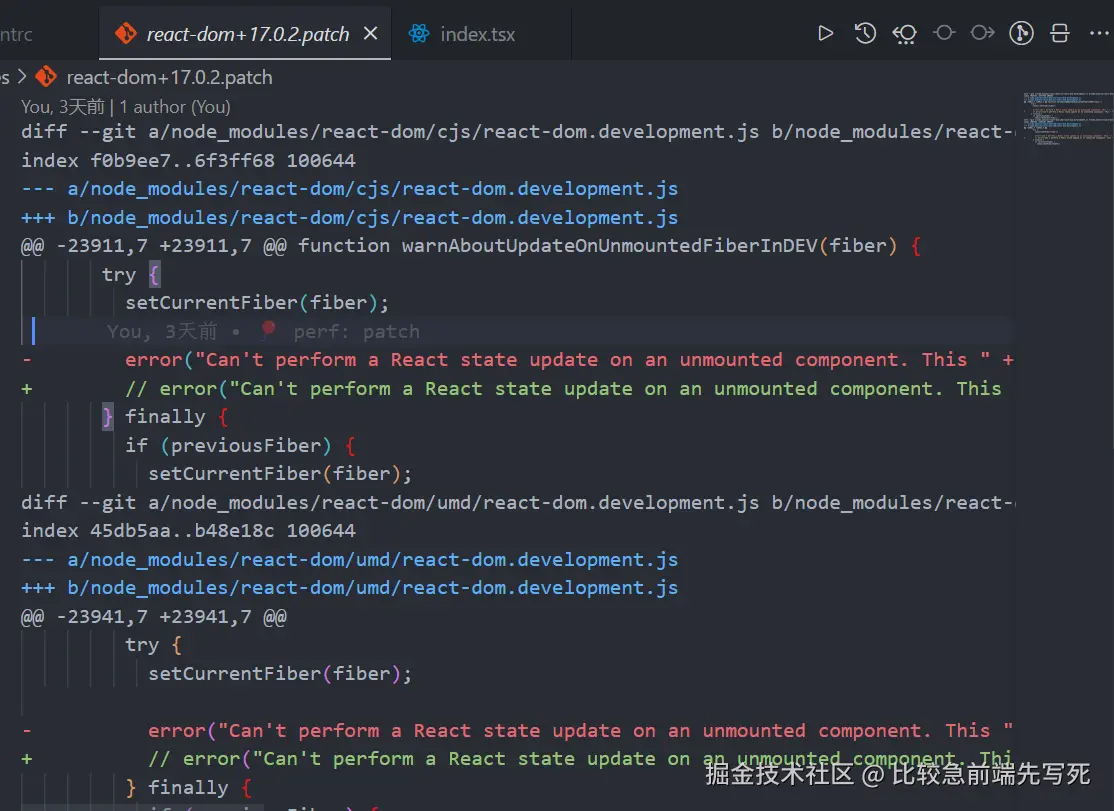
Task: Click the minimap code overview
Action: coord(1068,119)
